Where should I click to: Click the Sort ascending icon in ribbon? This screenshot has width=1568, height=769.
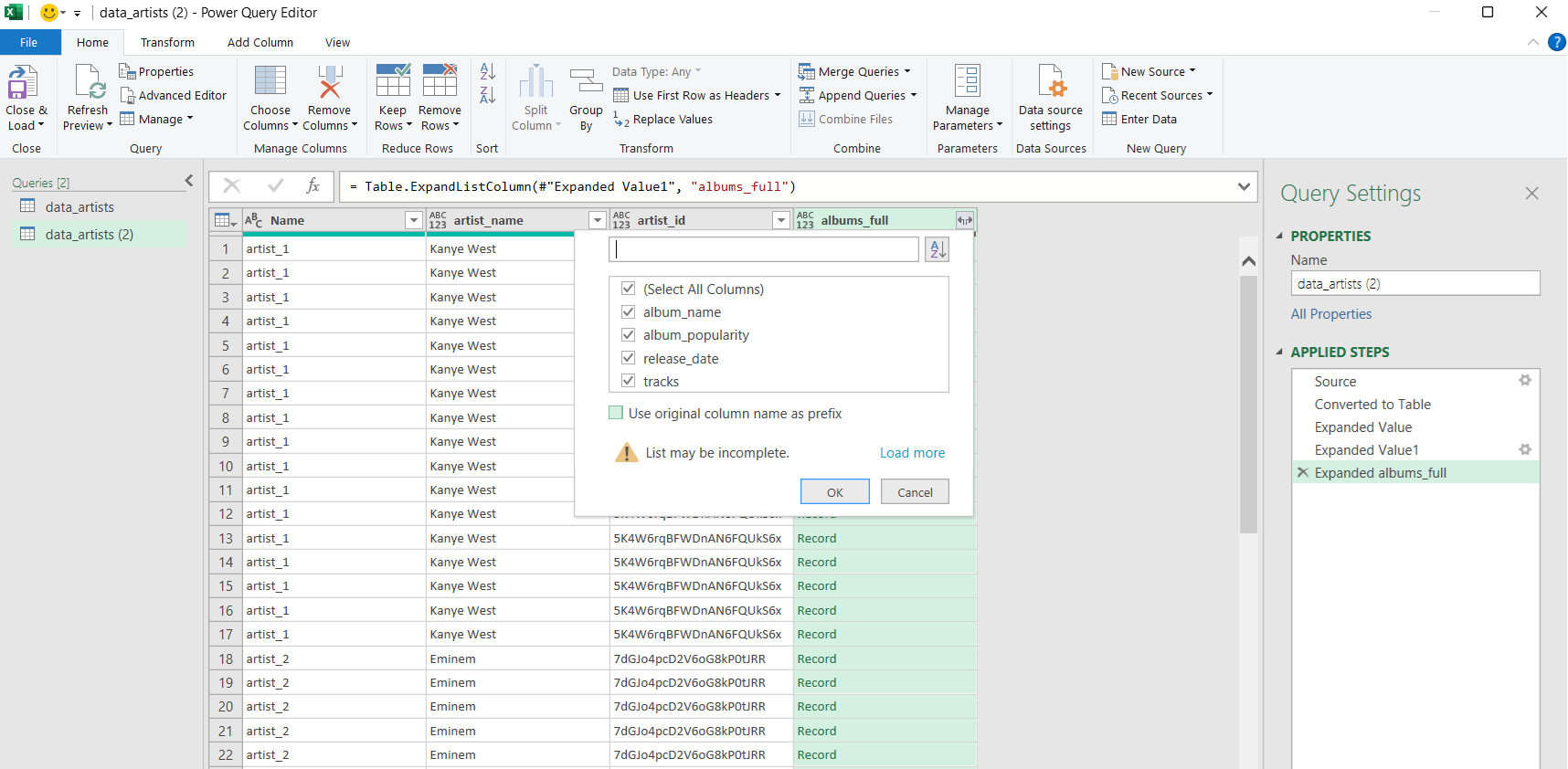click(487, 71)
